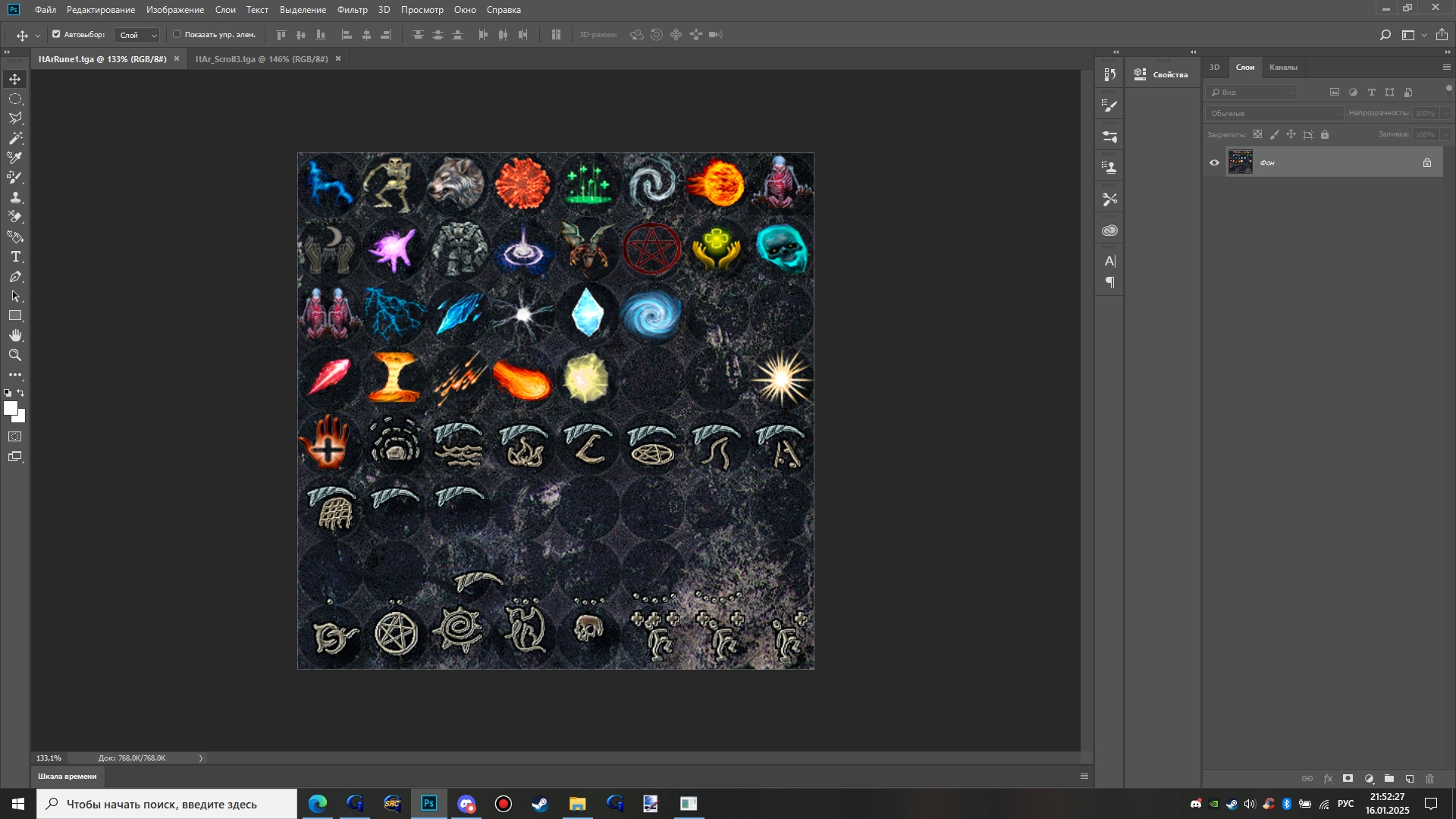
Task: Open blend mode dropdown Обычные
Action: [x=1275, y=113]
